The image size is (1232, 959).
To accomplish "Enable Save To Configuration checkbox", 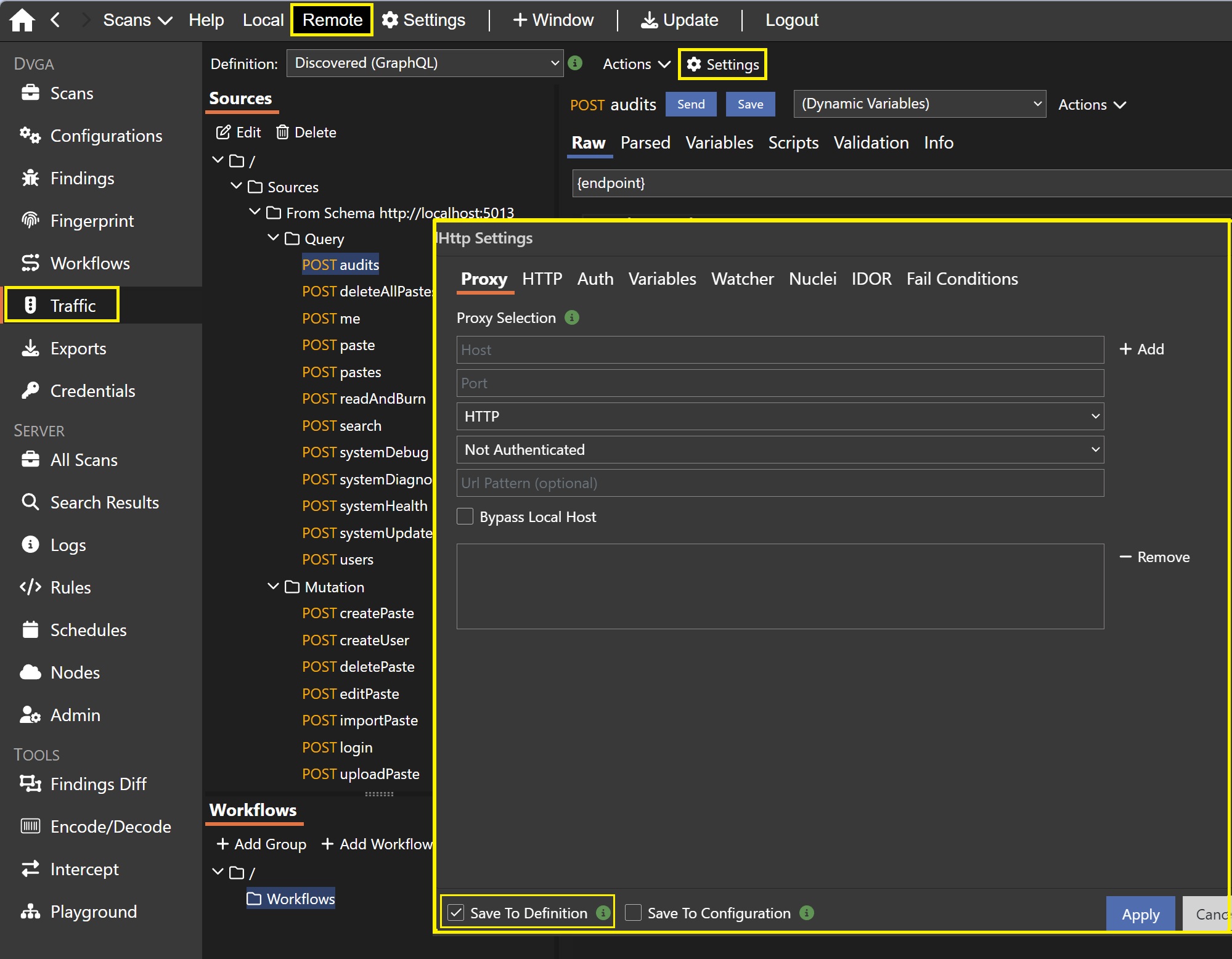I will click(634, 913).
